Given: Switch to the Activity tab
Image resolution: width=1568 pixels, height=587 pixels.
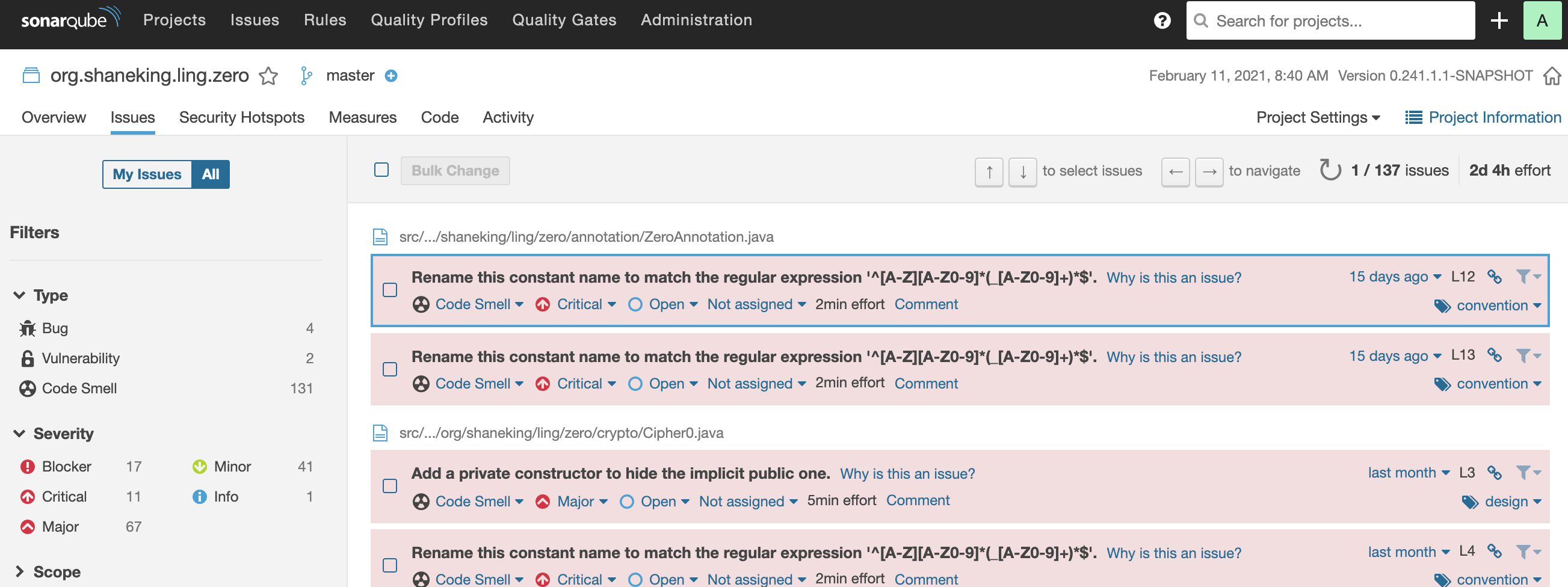Looking at the screenshot, I should click(508, 117).
